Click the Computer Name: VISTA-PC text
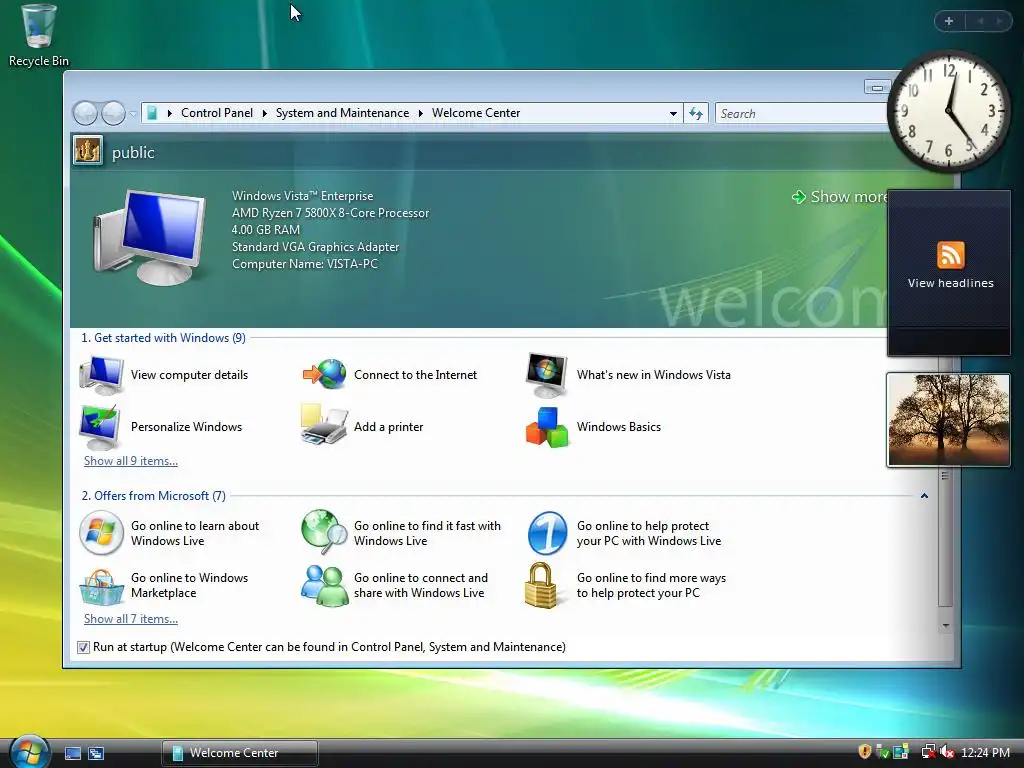Image resolution: width=1024 pixels, height=768 pixels. pyautogui.click(x=304, y=264)
